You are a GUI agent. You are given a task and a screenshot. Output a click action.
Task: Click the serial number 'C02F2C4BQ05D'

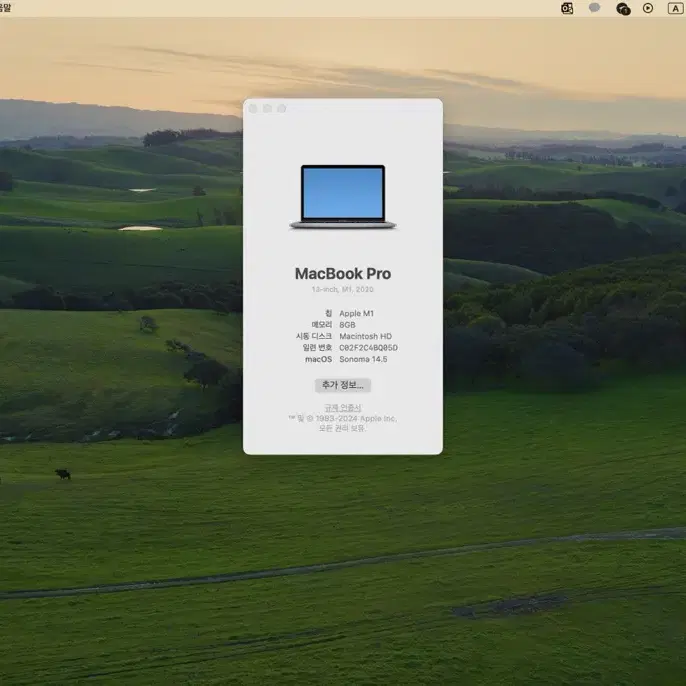point(368,347)
